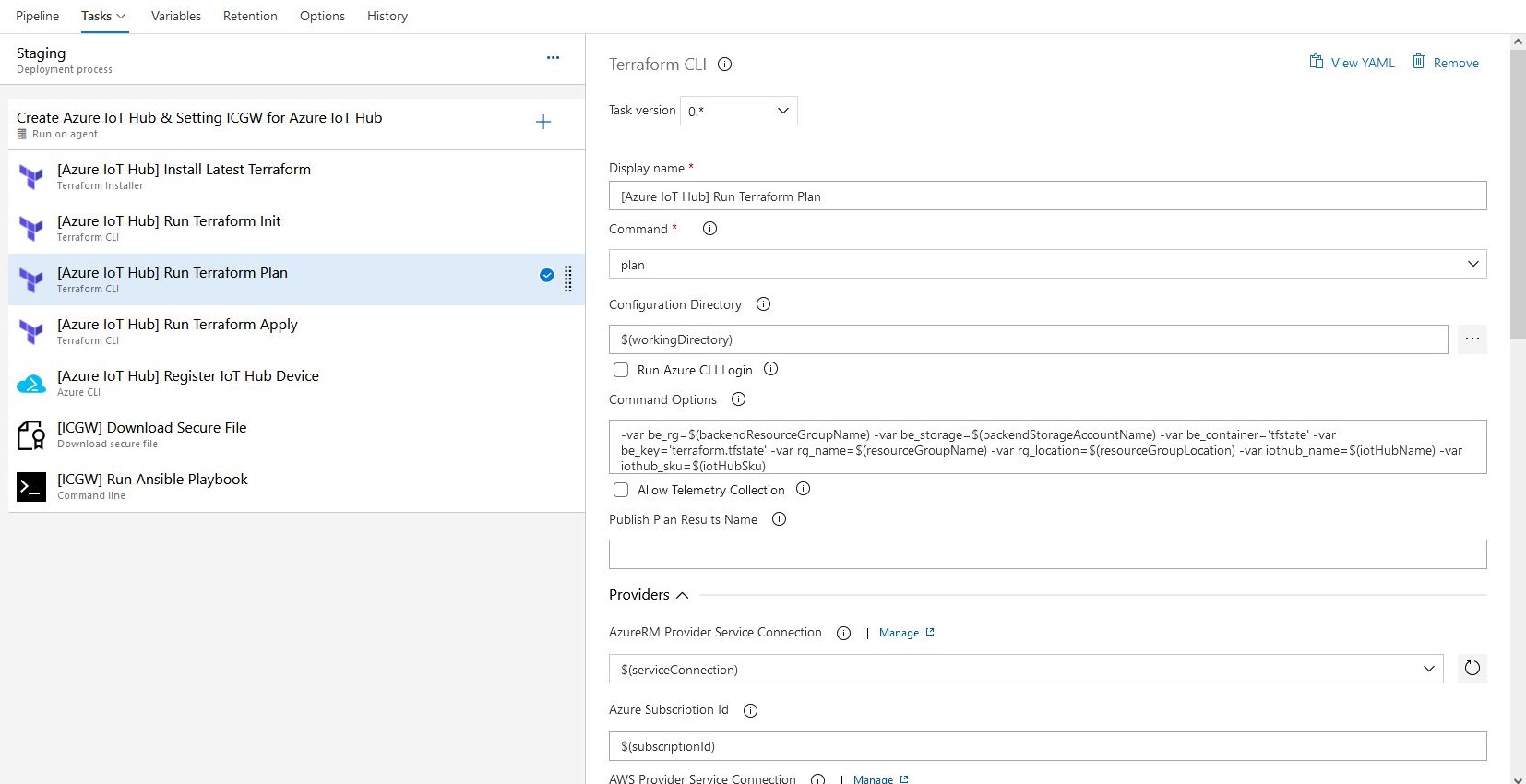Click the info icon next to Command Options
The width and height of the screenshot is (1526, 784).
point(738,399)
